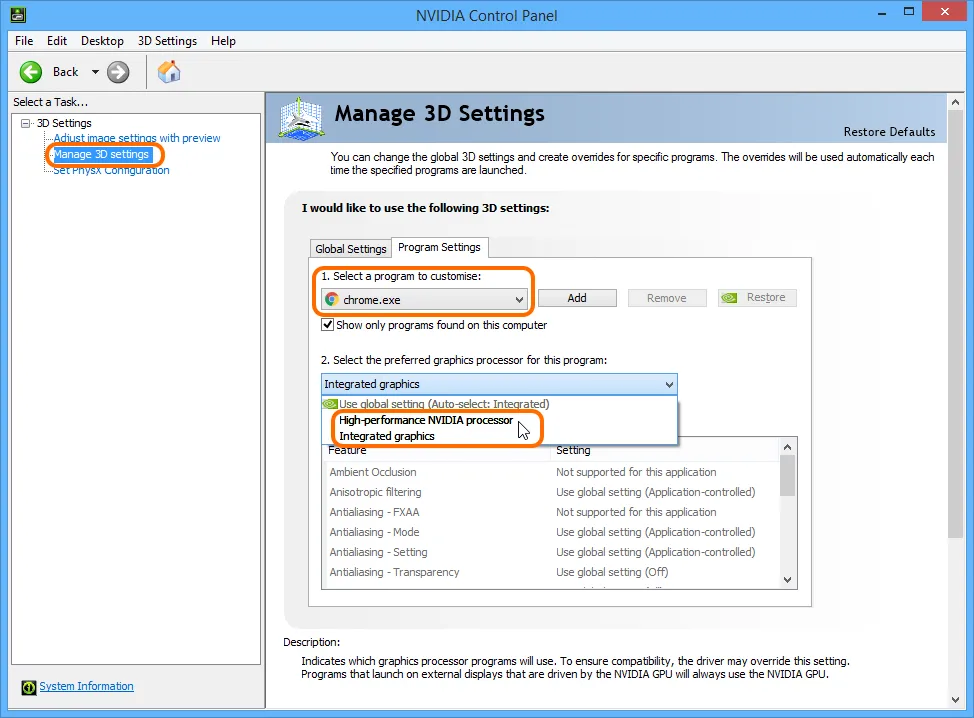The height and width of the screenshot is (718, 974).
Task: Click the grey Forward arrow icon
Action: [x=118, y=72]
